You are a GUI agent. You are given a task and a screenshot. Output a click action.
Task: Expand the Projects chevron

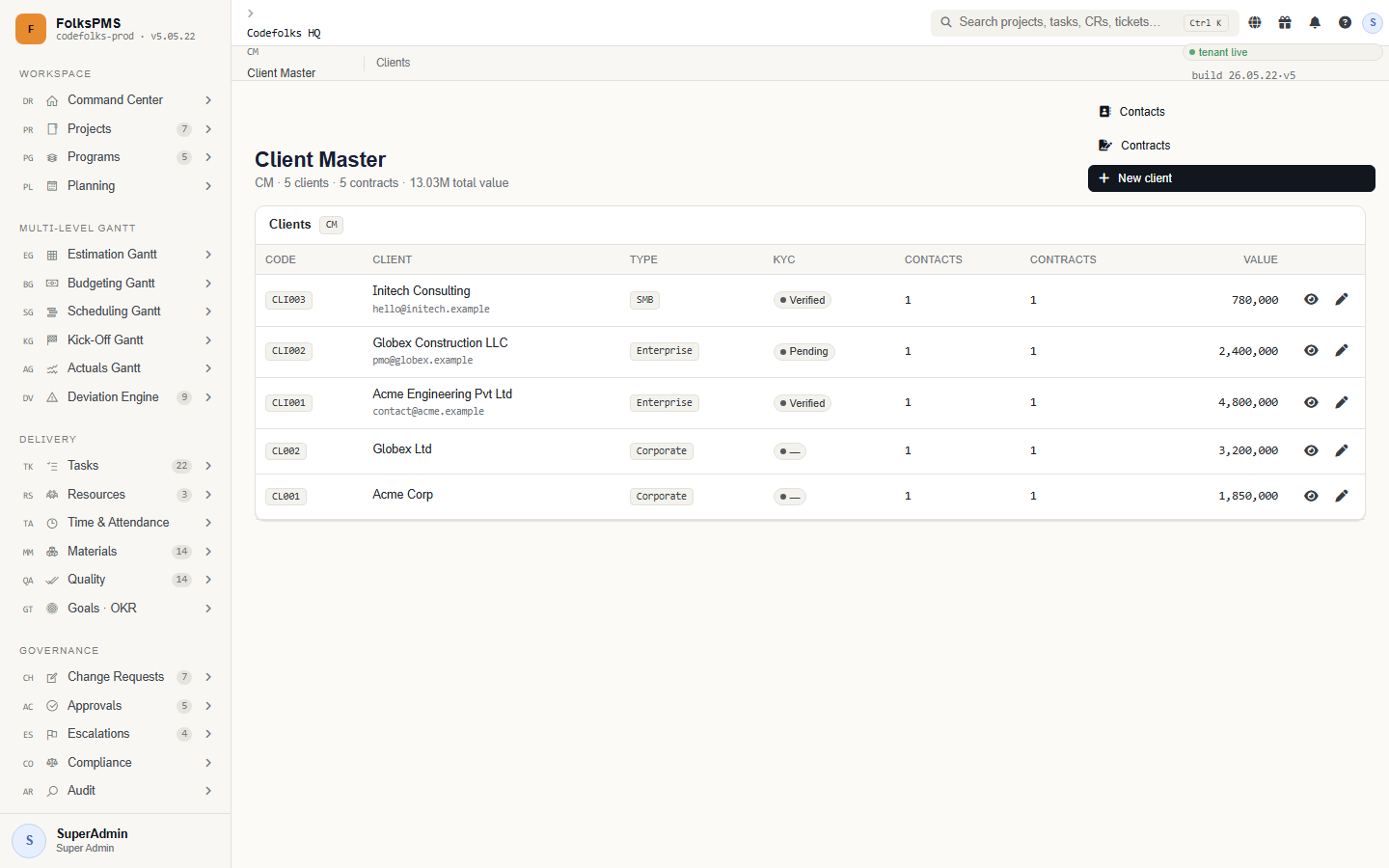208,129
